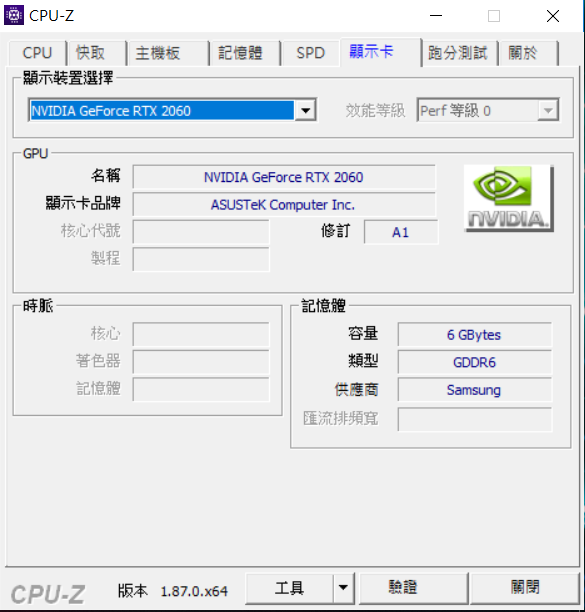The image size is (585, 612).
Task: Click the 工具 button
Action: coord(289,588)
